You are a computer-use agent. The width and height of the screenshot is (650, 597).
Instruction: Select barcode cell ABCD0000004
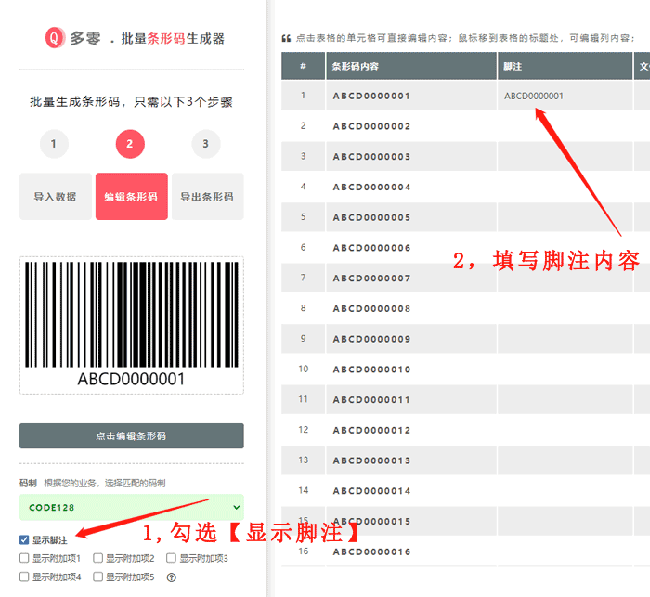(x=411, y=187)
